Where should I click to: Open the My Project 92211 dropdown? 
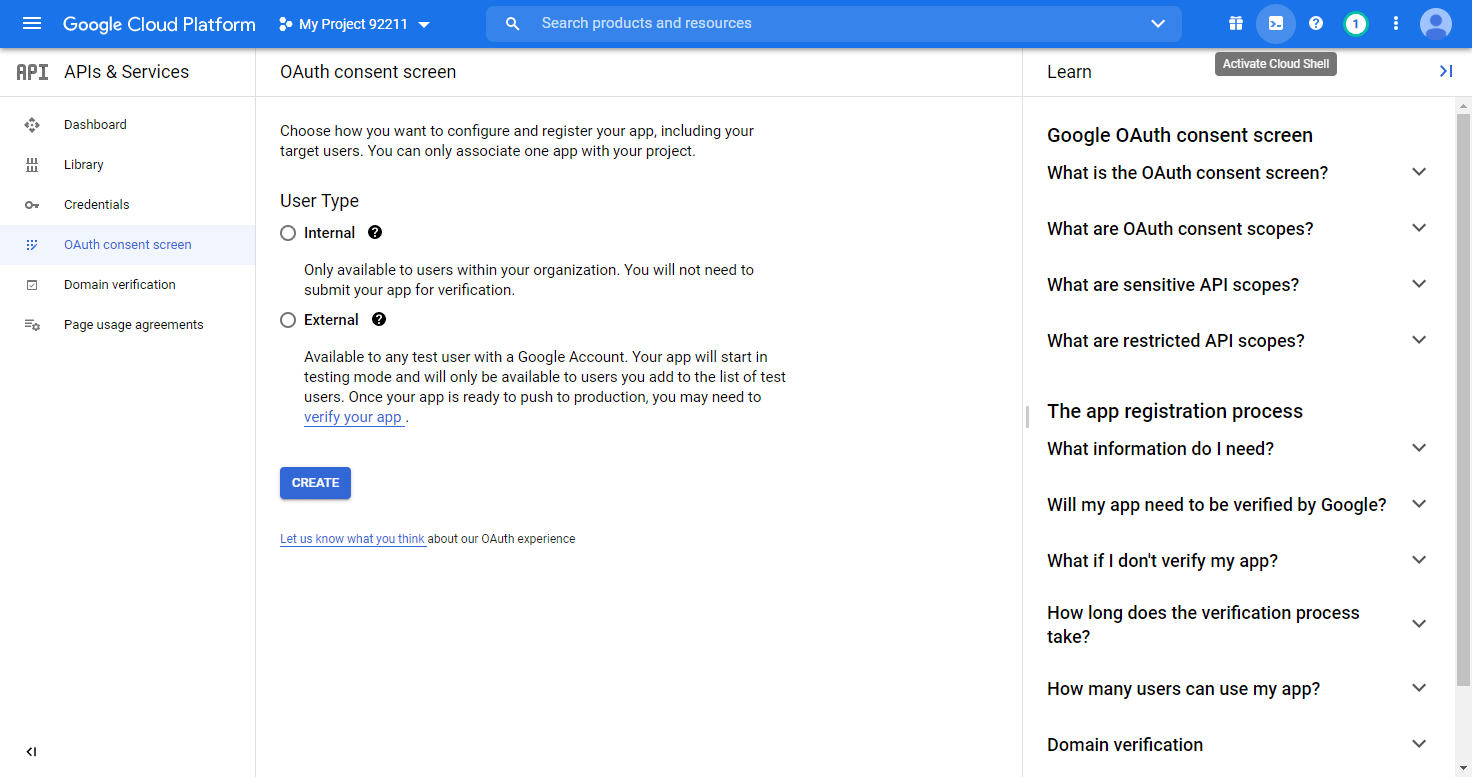354,24
